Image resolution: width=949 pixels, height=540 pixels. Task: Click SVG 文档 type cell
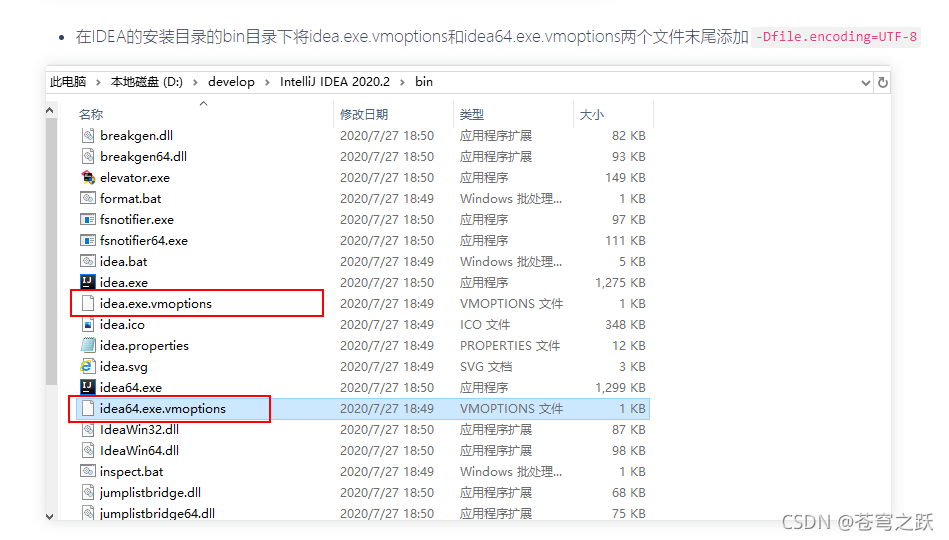click(x=486, y=367)
